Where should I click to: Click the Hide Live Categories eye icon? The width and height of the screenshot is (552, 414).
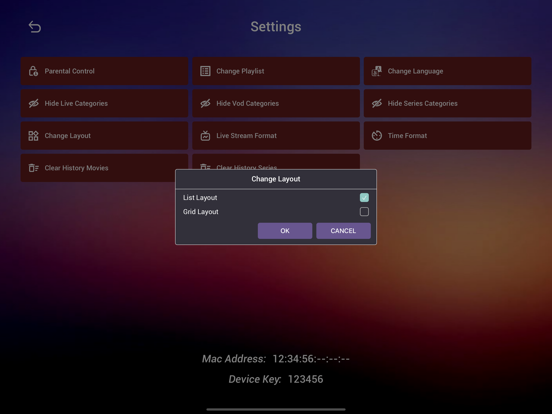coord(33,104)
